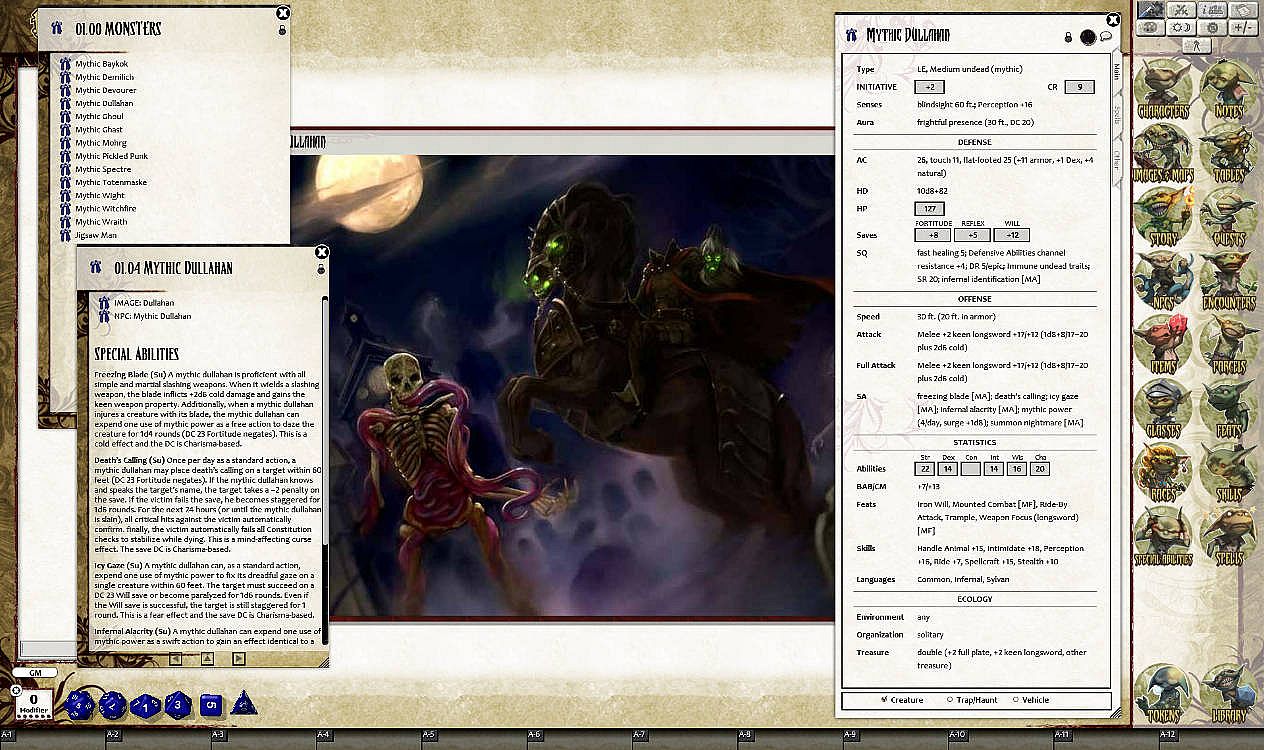Pick the d20 die
The height and width of the screenshot is (750, 1264).
pyautogui.click(x=79, y=706)
